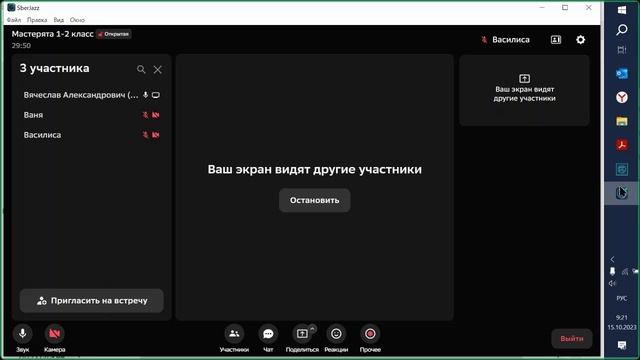This screenshot has height=360, width=640.
Task: Click Пригласить на встречу button
Action: tap(92, 301)
